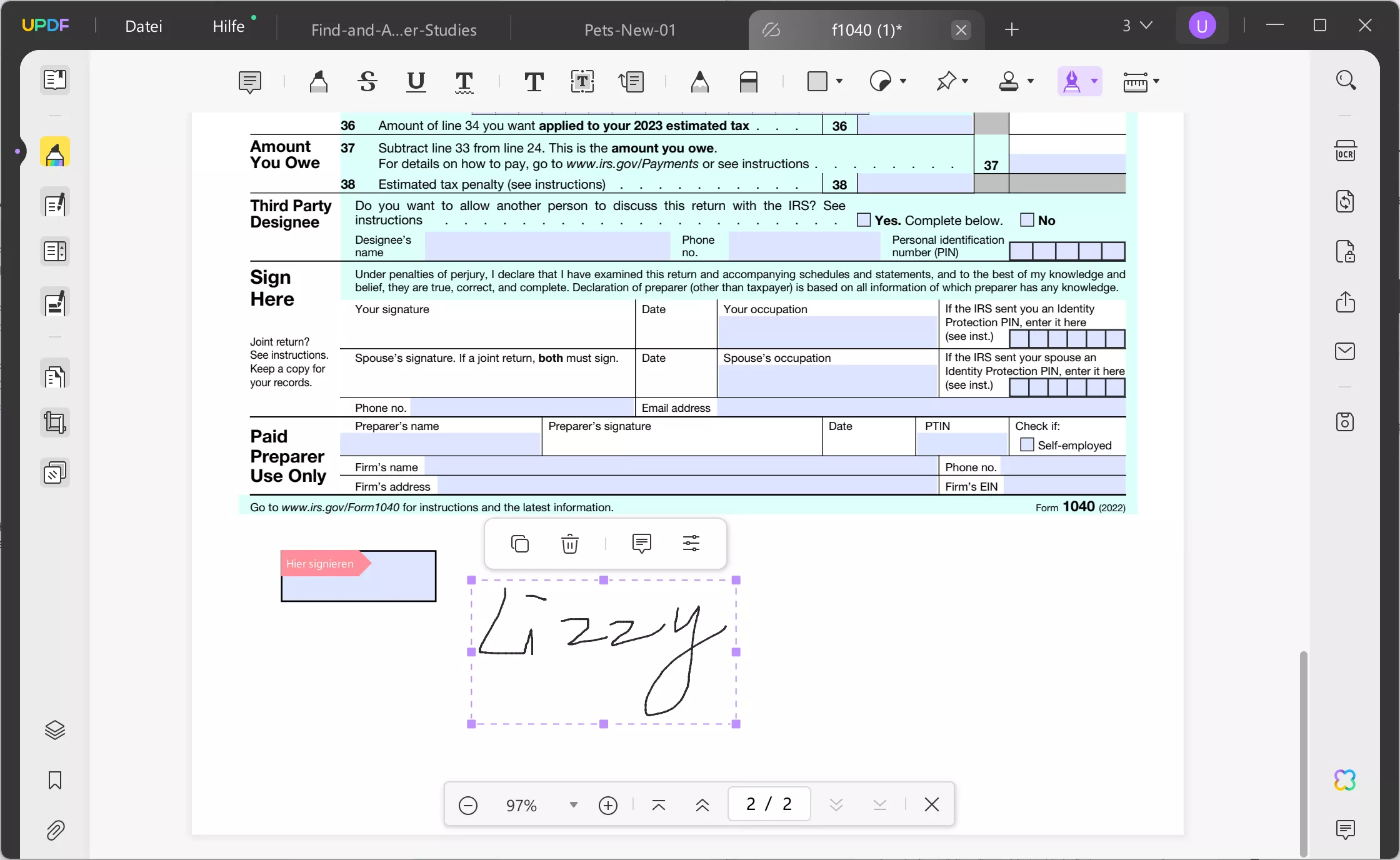The width and height of the screenshot is (1400, 860).
Task: Click the zoom out minus control
Action: pos(468,805)
